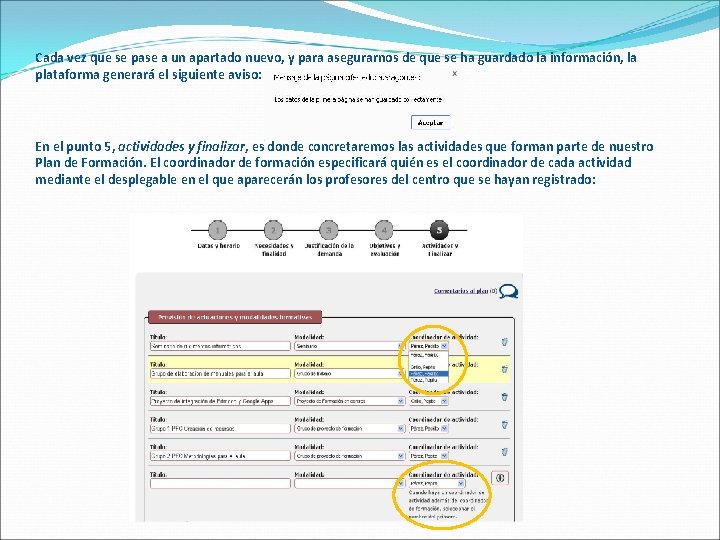Open plan comments speech bubble icon

(x=509, y=291)
